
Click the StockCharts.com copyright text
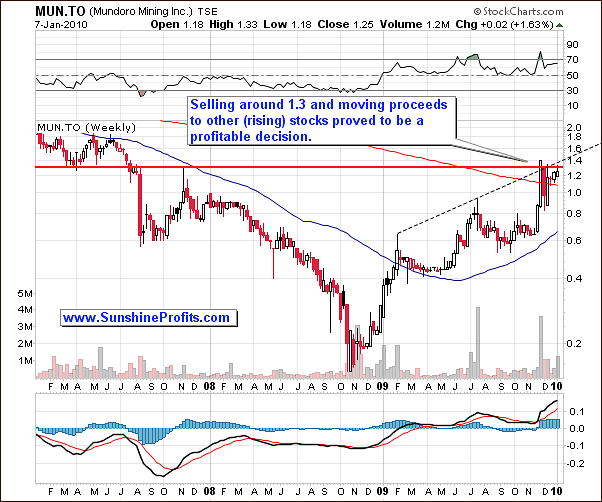518,12
